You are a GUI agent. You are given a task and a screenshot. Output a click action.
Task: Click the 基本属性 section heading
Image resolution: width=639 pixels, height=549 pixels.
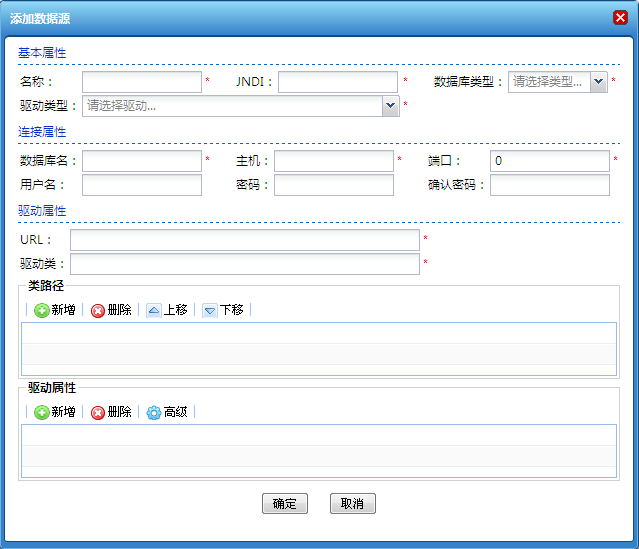click(42, 53)
